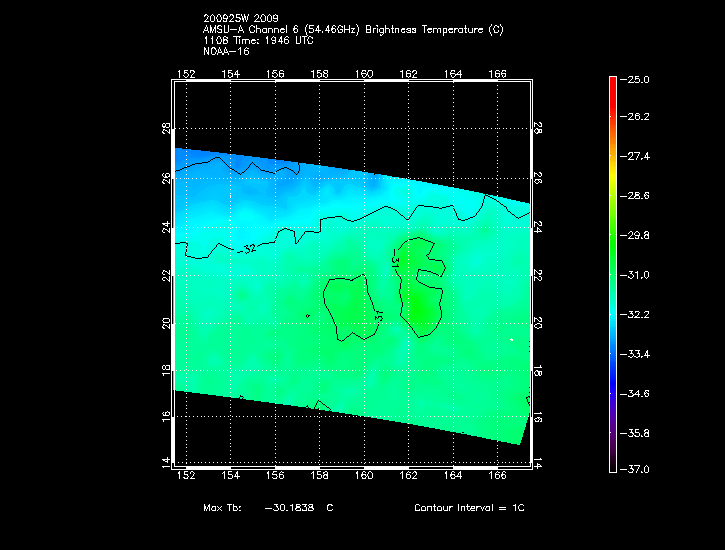725x550 pixels.
Task: Click the red top of the color bar
Action: pos(613,85)
